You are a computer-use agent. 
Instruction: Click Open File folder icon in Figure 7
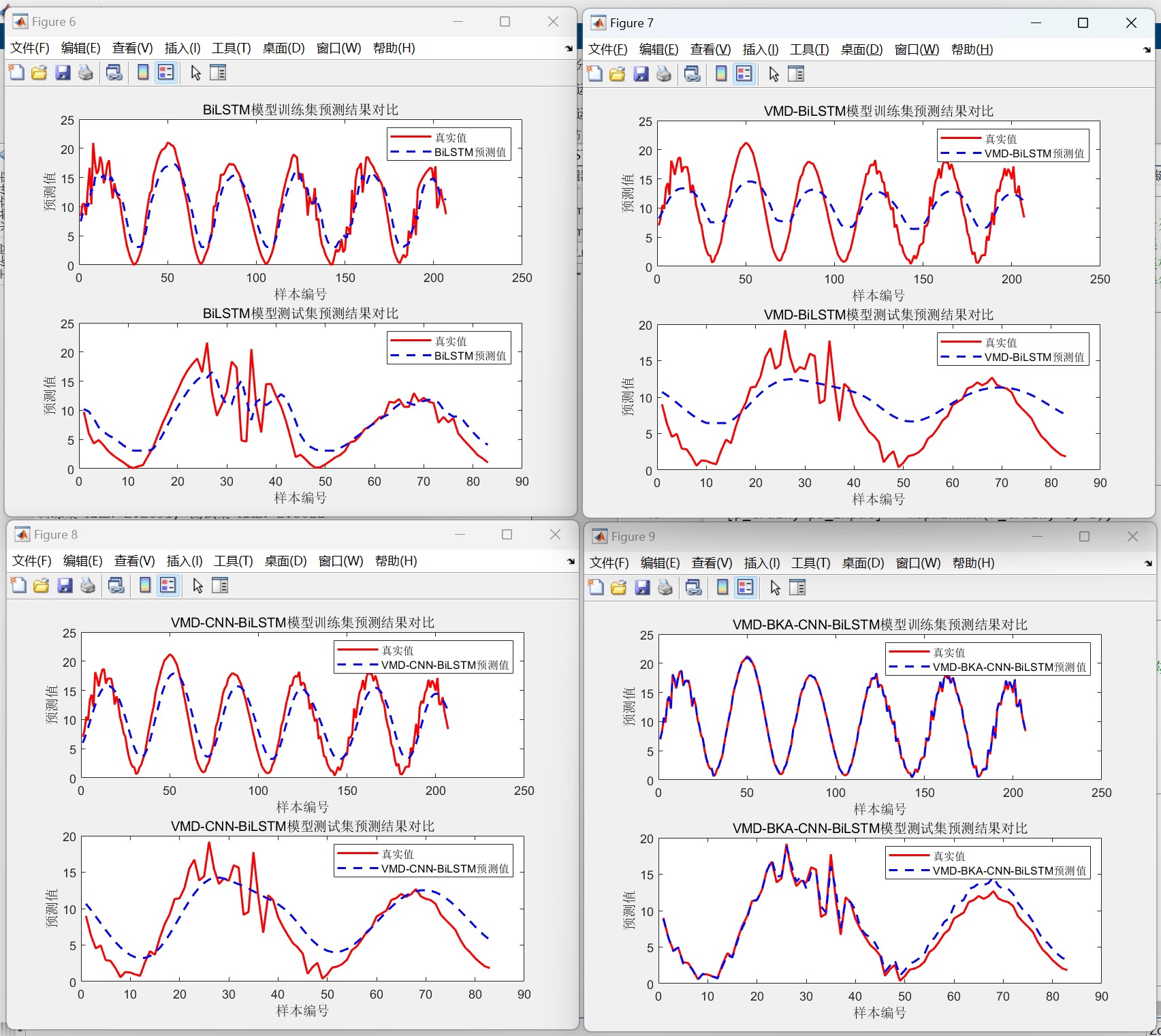point(618,74)
